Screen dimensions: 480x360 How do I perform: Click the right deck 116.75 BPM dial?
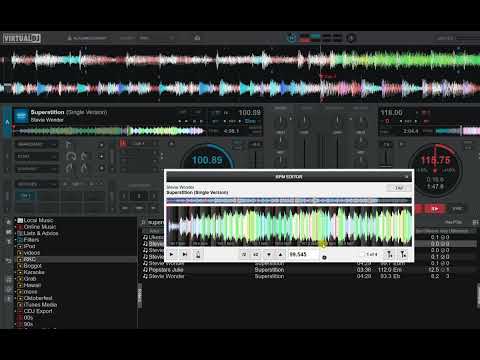pos(435,171)
